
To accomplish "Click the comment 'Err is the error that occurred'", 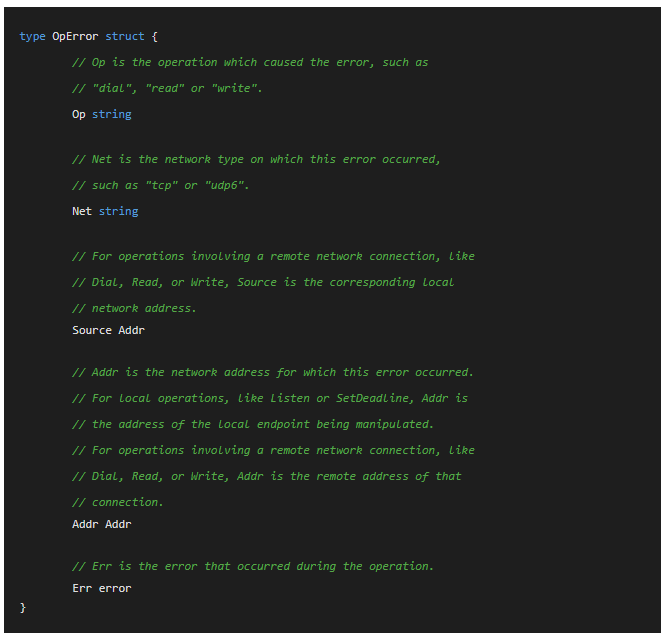I will click(x=253, y=566).
